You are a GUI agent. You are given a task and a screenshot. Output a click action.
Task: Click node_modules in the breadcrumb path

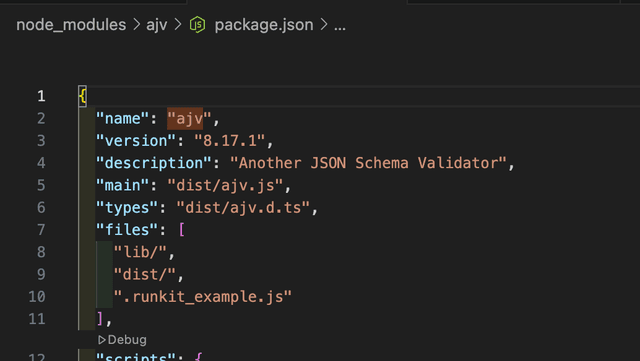coord(71,25)
